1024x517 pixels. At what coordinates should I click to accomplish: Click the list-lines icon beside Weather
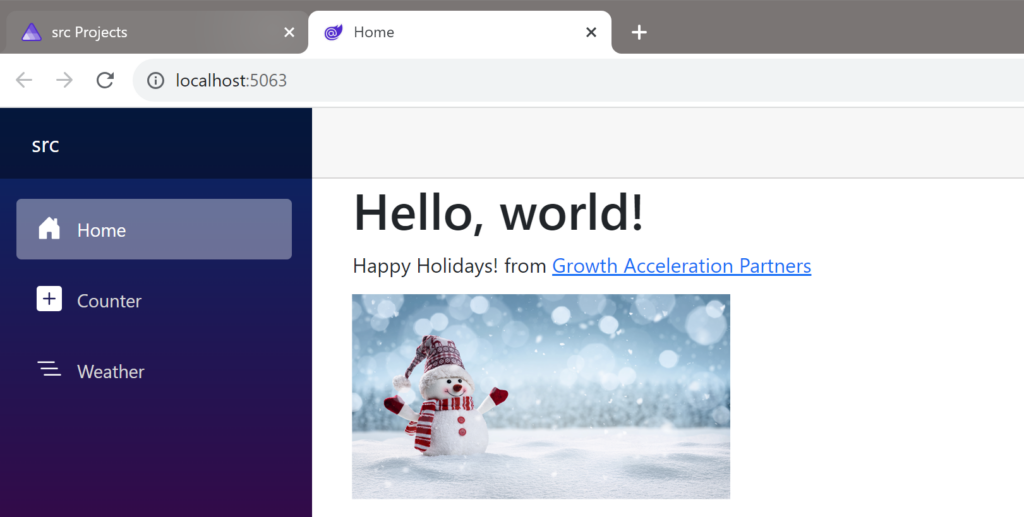point(49,370)
